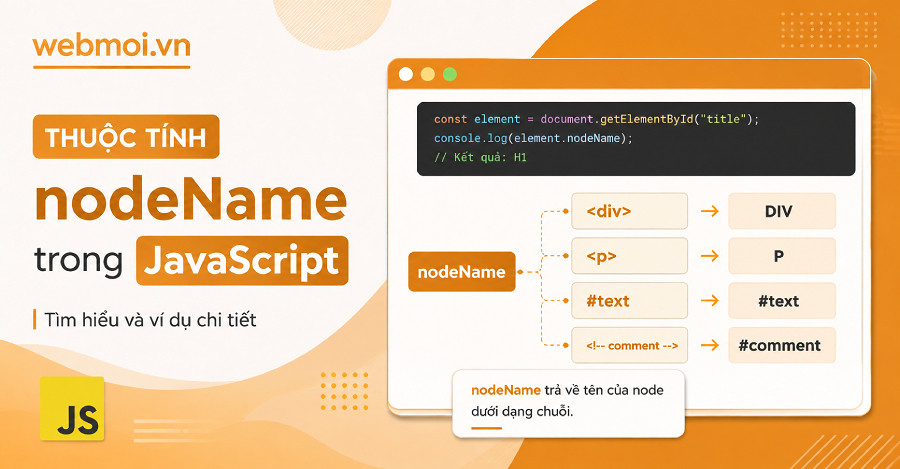900x469 pixels.
Task: Click the arrow pointing to DIV
Action: coord(710,211)
